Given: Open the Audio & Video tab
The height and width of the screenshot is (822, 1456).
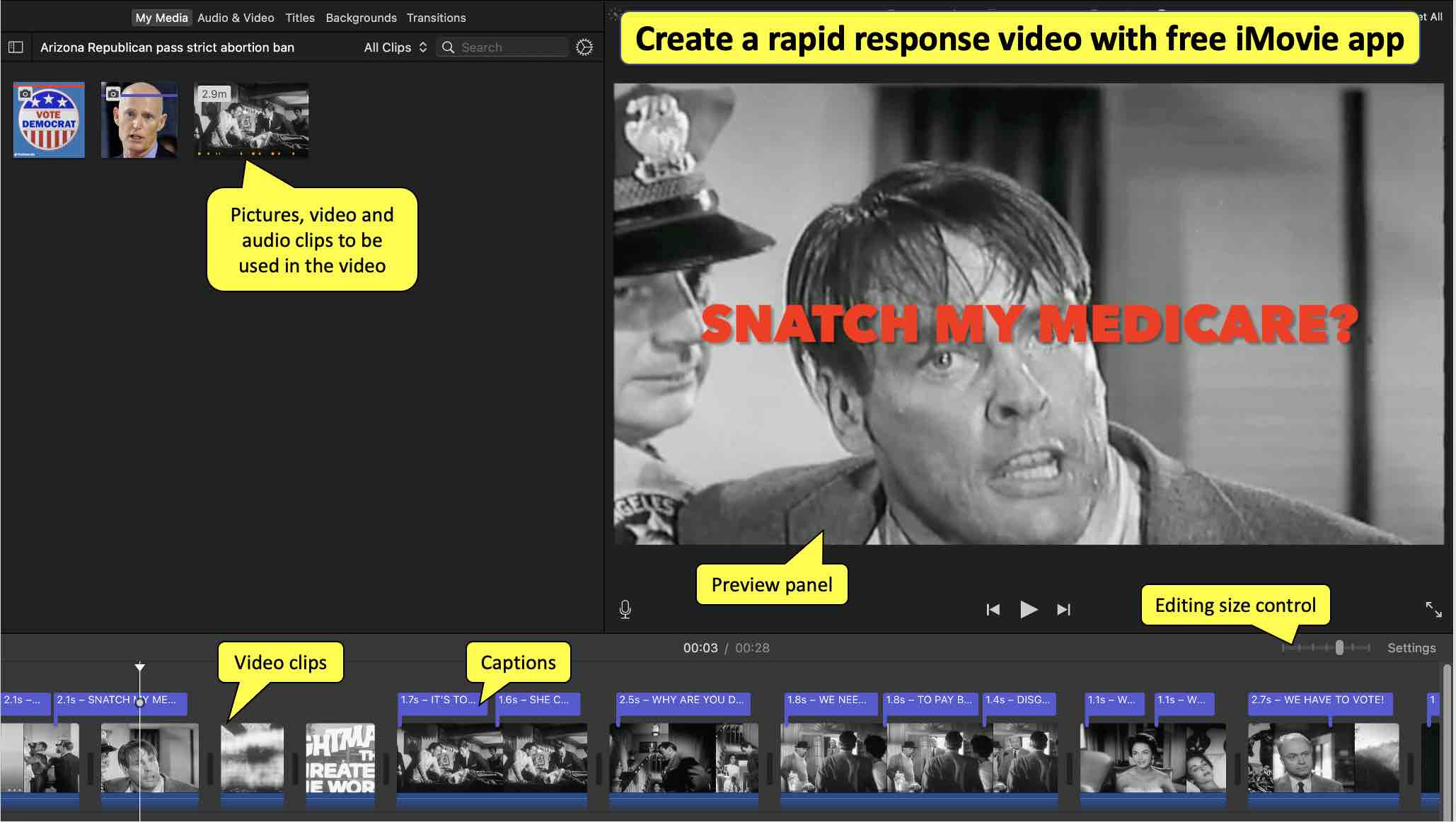Looking at the screenshot, I should [236, 18].
